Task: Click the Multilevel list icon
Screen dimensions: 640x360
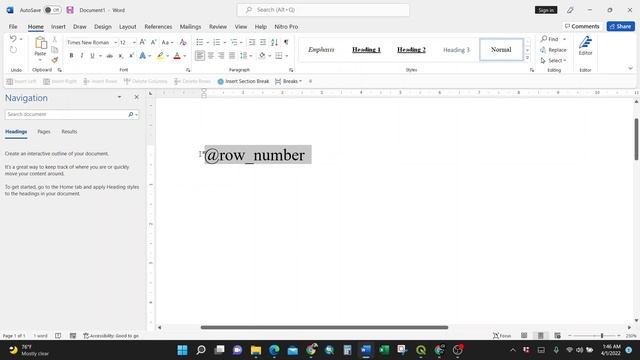Action: tap(234, 42)
